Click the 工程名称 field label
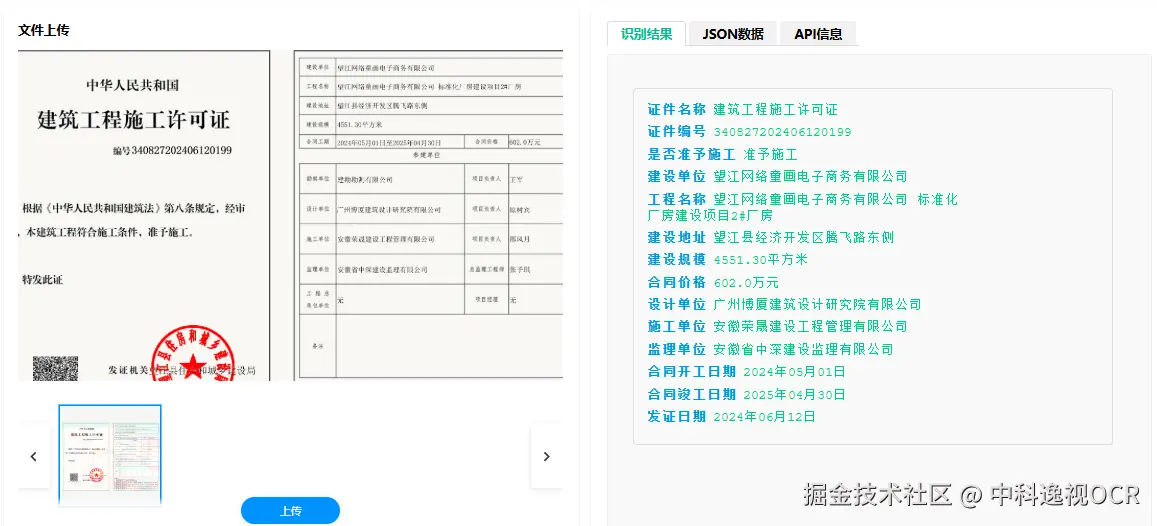This screenshot has width=1157, height=526. [677, 199]
